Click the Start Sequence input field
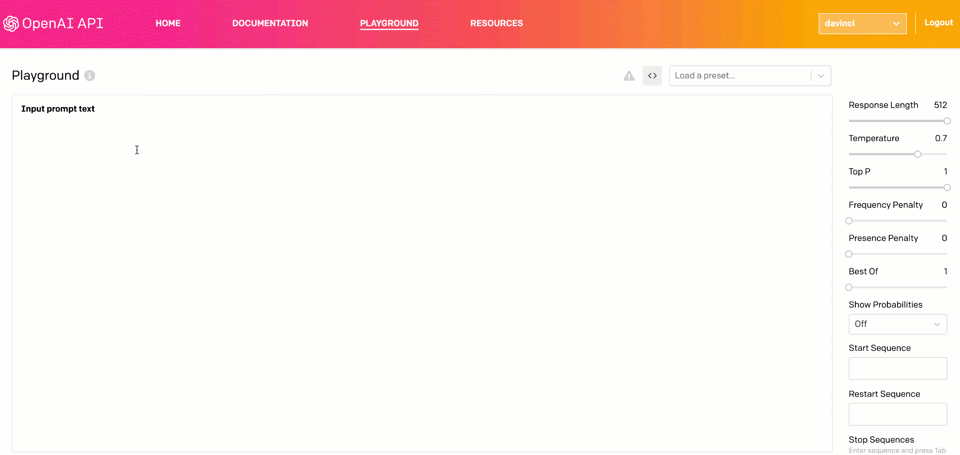Image resolution: width=960 pixels, height=455 pixels. click(898, 369)
